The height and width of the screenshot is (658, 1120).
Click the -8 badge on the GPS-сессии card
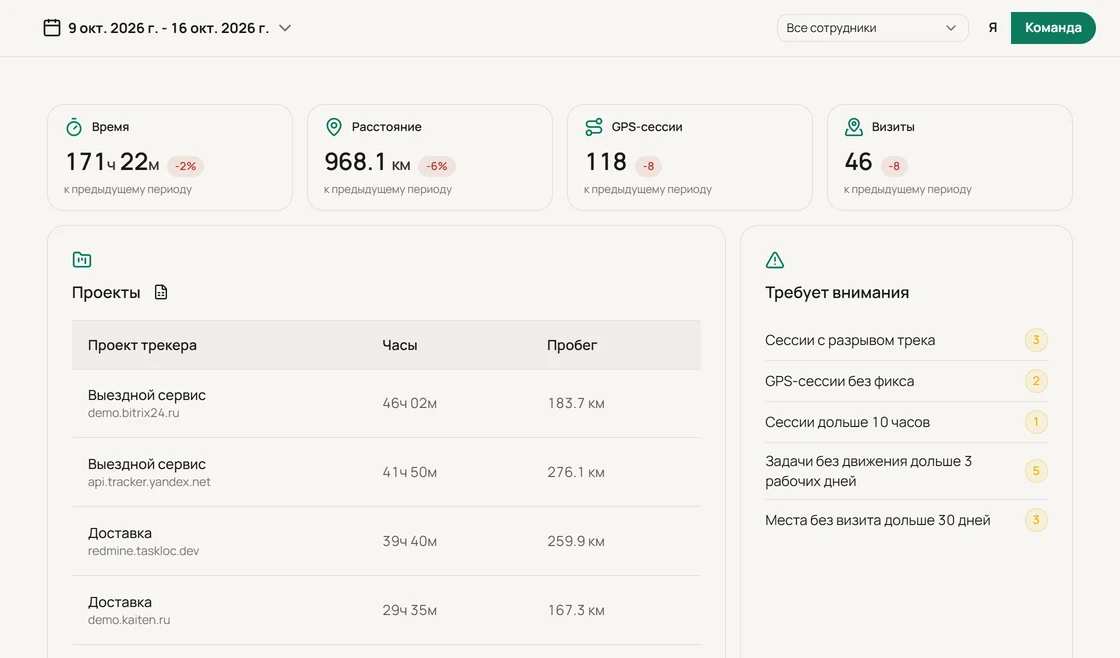click(x=649, y=166)
